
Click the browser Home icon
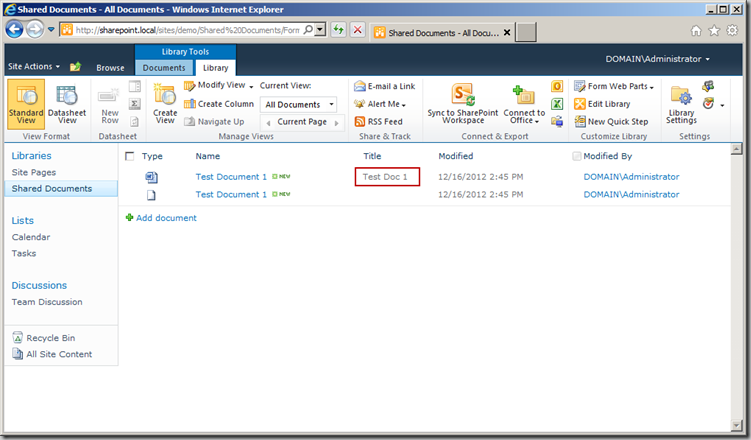click(696, 31)
